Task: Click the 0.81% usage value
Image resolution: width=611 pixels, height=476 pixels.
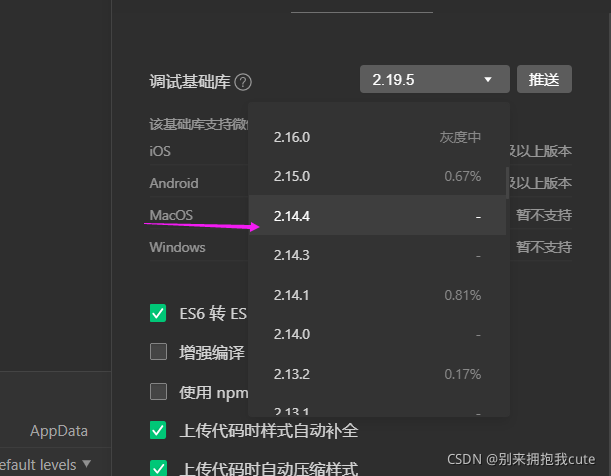Action: click(x=463, y=295)
